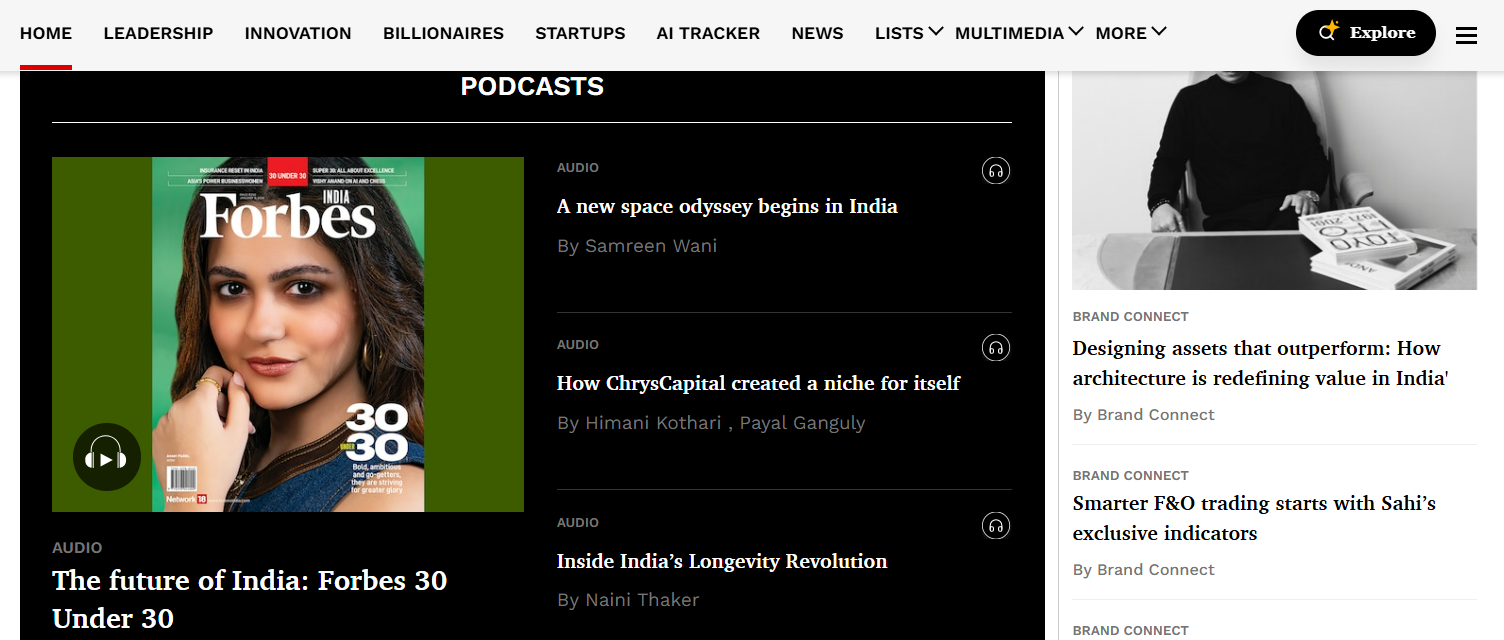The height and width of the screenshot is (640, 1504).
Task: Open the Billionaires section
Action: [443, 33]
